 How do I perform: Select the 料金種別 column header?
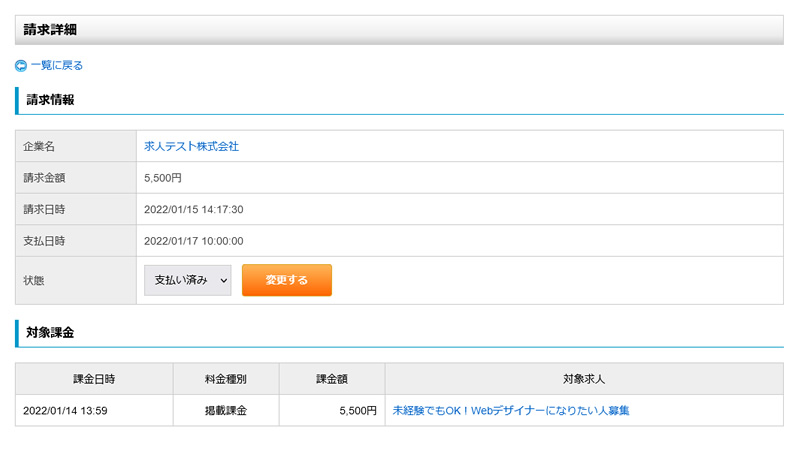pyautogui.click(x=225, y=379)
